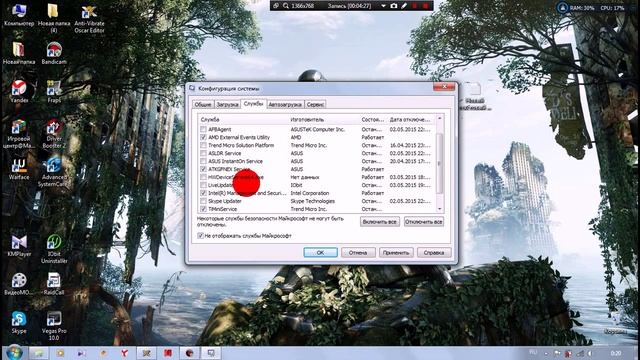Toggle Не отображать службы Майкрософт checkbox

[x=200, y=236]
